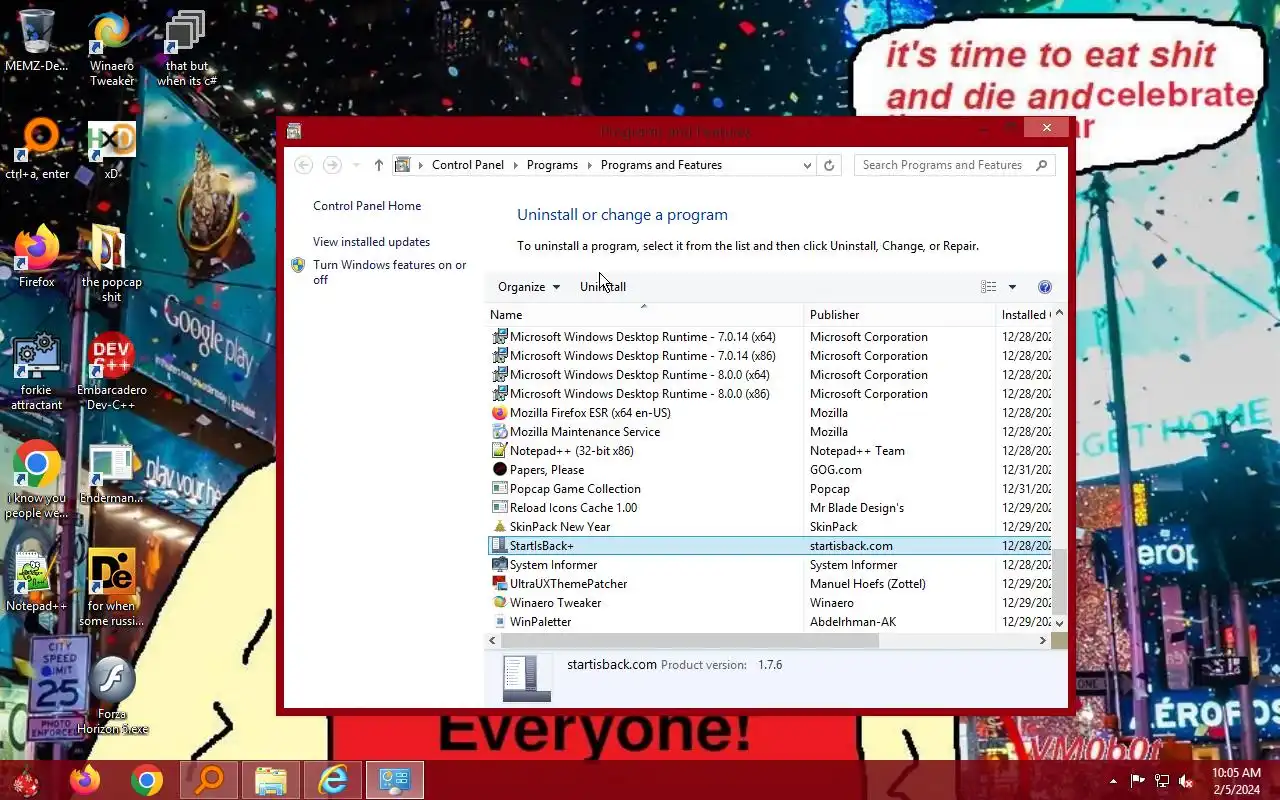Show hidden tray icons arrow

point(1113,781)
